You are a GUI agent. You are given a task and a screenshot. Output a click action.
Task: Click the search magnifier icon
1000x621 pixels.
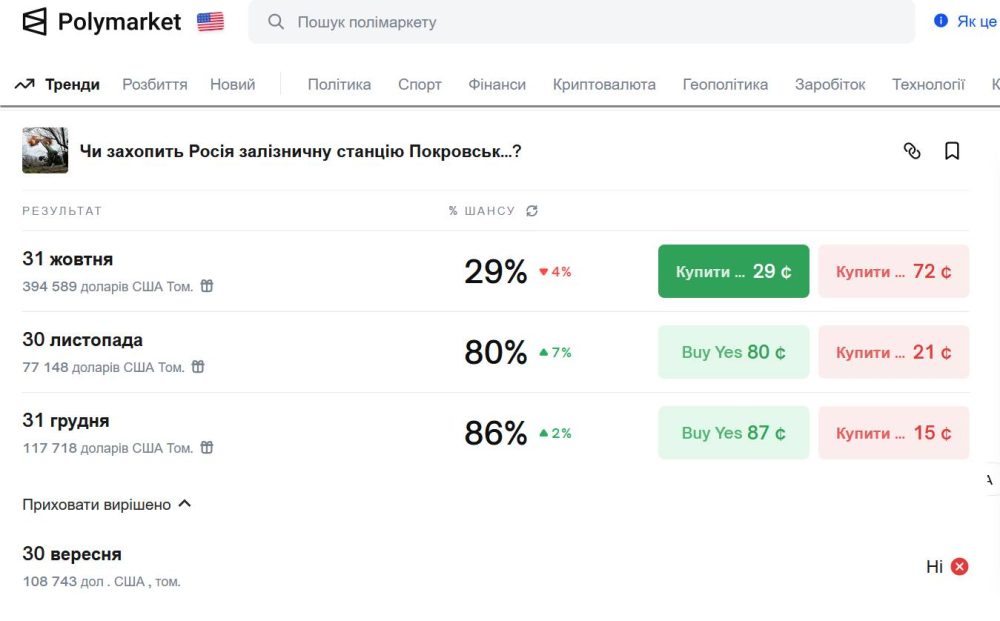coord(276,22)
